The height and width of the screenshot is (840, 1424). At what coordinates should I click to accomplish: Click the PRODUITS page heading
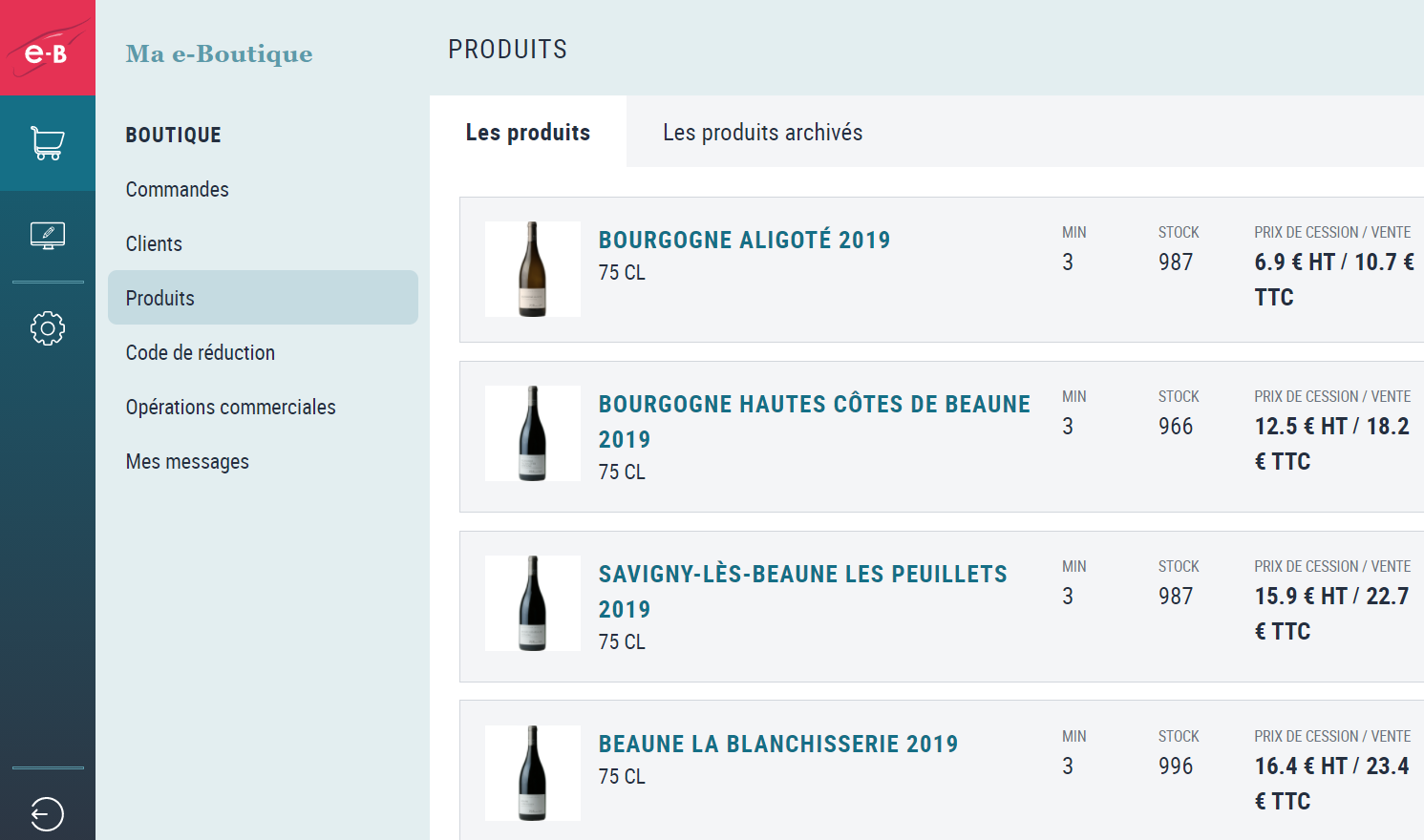508,49
